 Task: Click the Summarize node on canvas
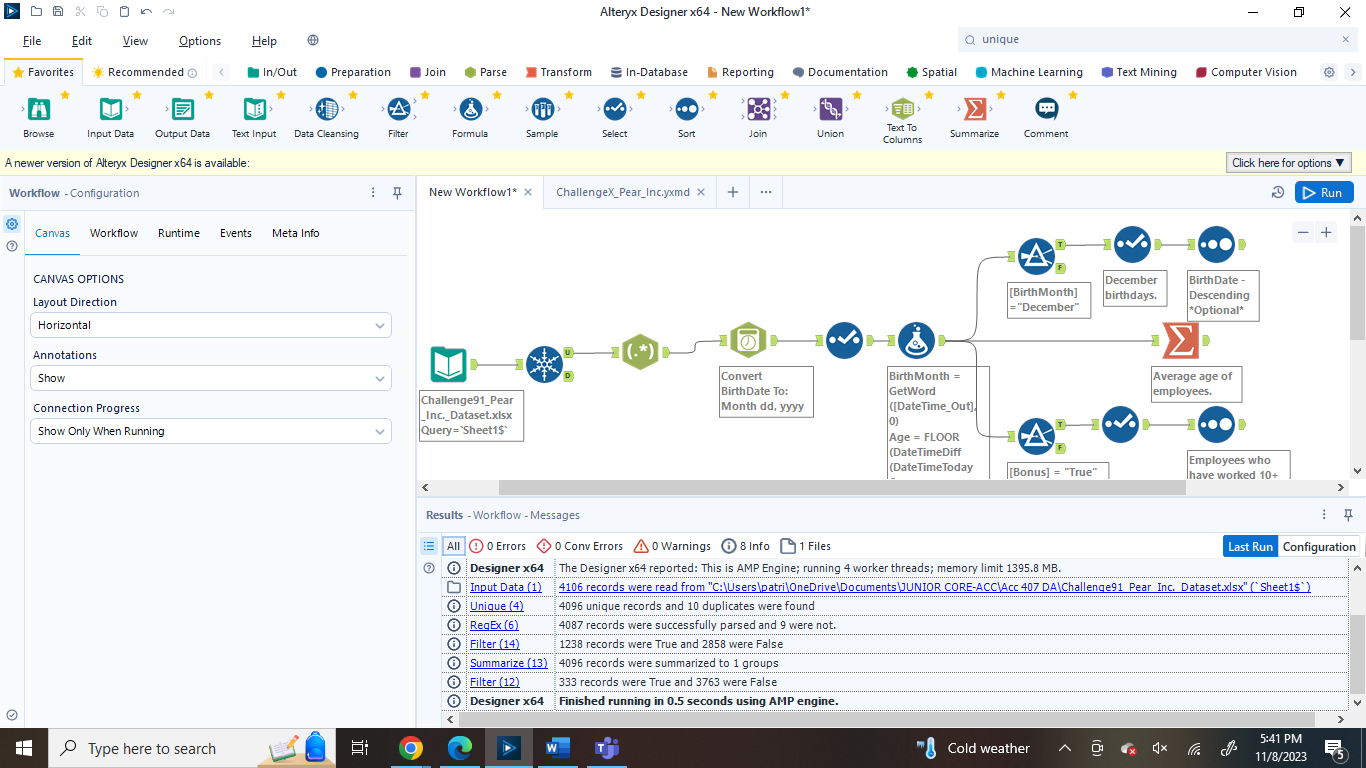pyautogui.click(x=1181, y=341)
